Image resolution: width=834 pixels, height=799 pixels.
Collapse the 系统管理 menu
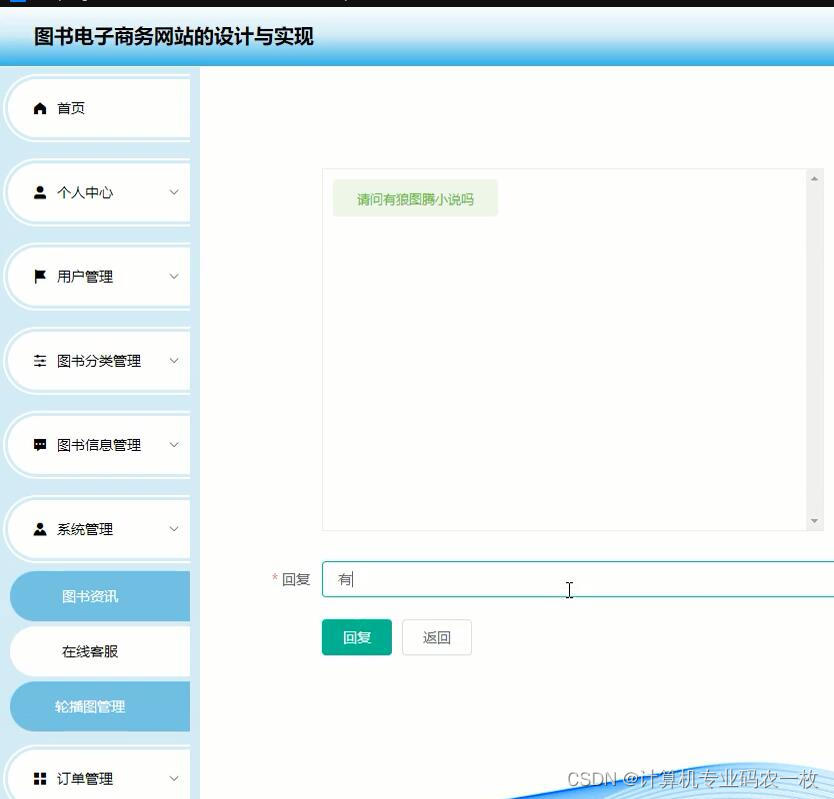[x=174, y=528]
